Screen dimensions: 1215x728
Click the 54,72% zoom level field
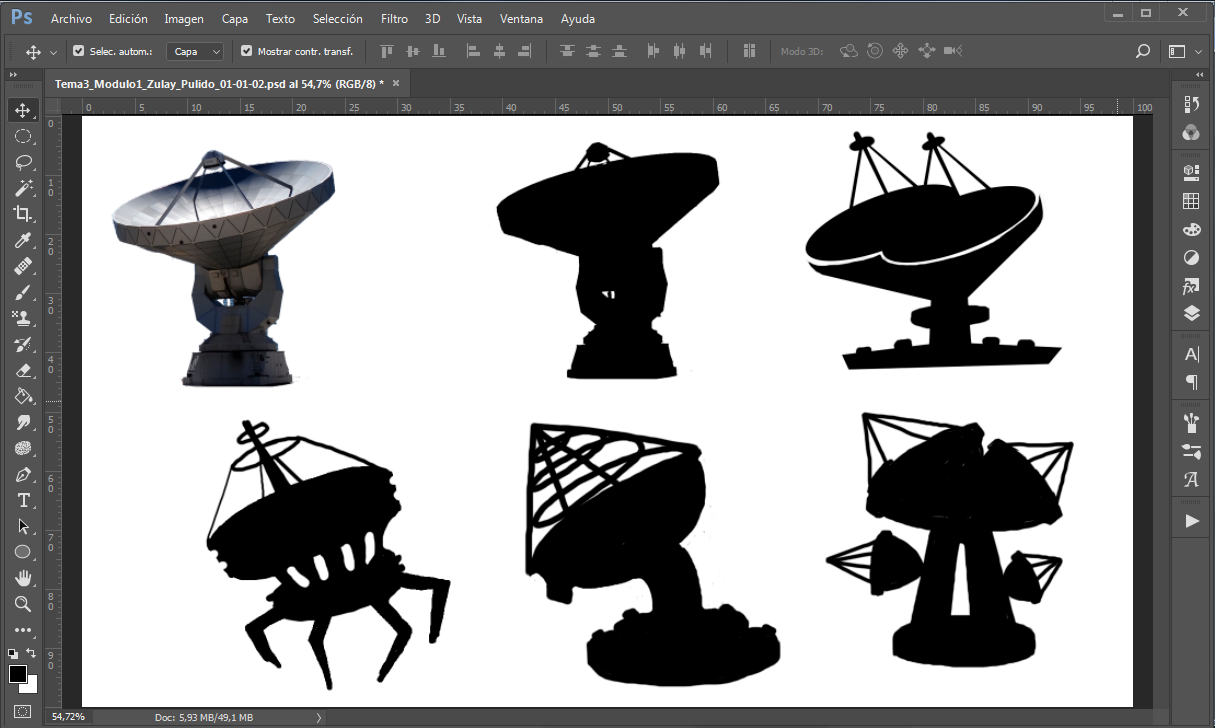point(69,717)
